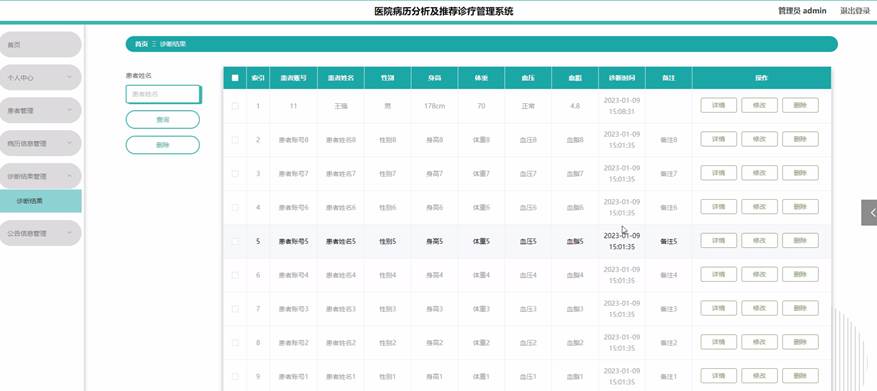Open 详情 for 患者姓名4 row
Screen dimensions: 877x391
[718, 275]
